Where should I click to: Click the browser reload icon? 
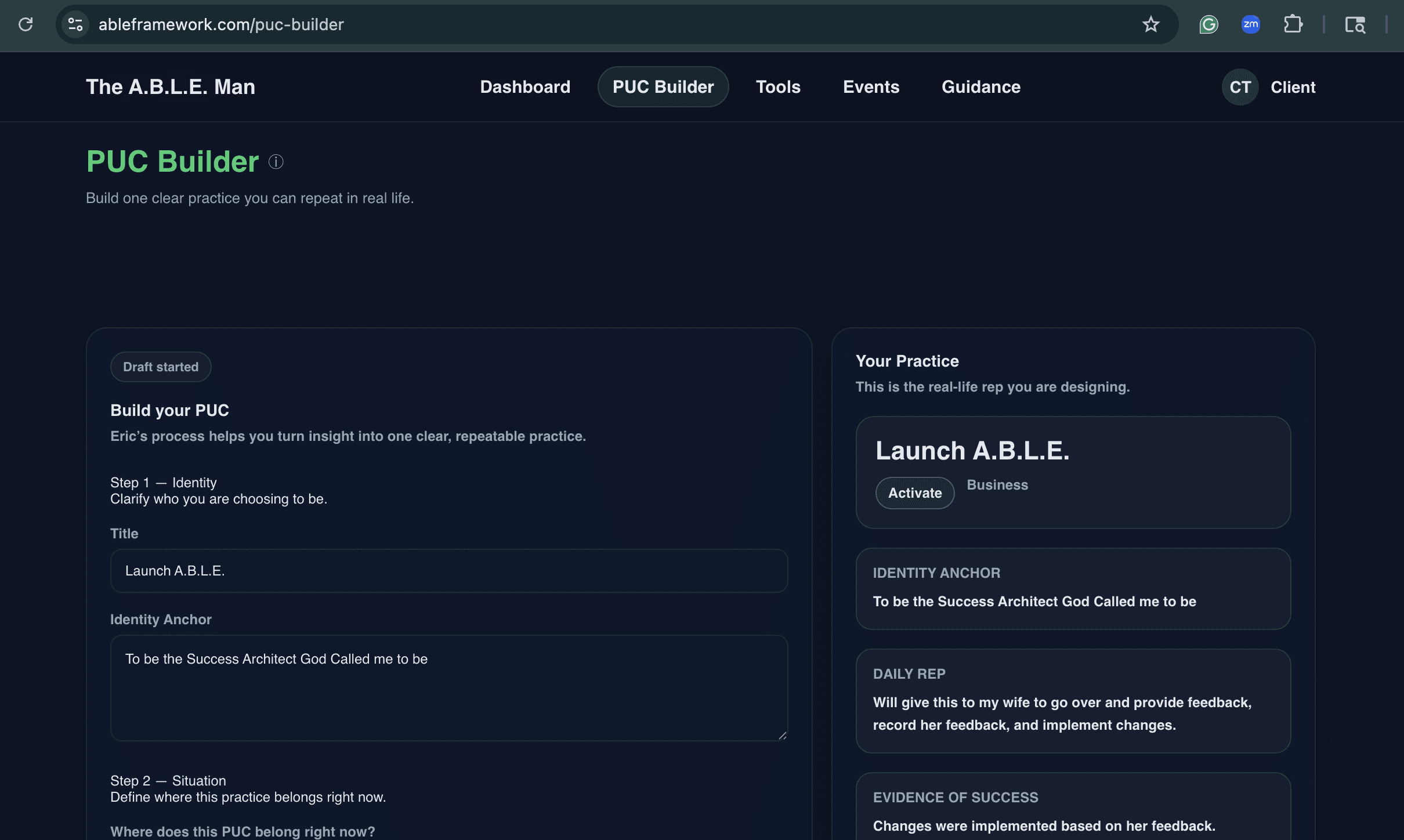click(26, 24)
